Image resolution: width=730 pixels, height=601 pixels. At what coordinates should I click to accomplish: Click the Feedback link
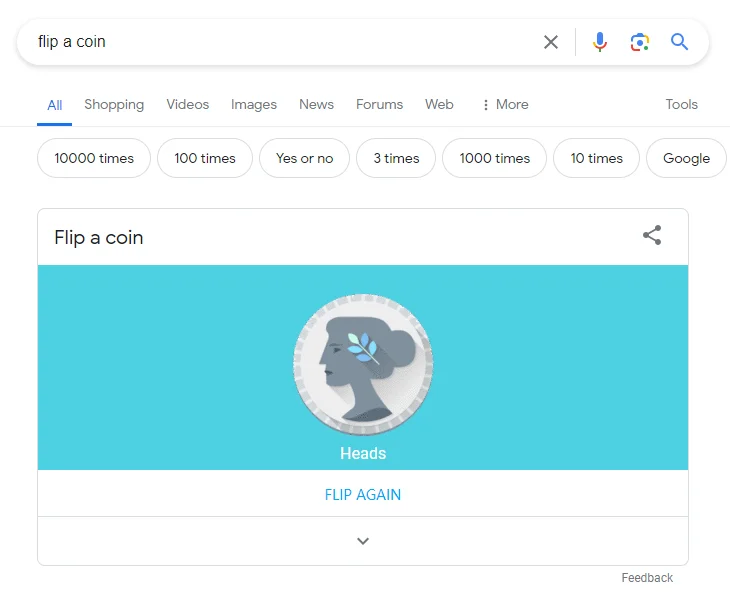(647, 578)
